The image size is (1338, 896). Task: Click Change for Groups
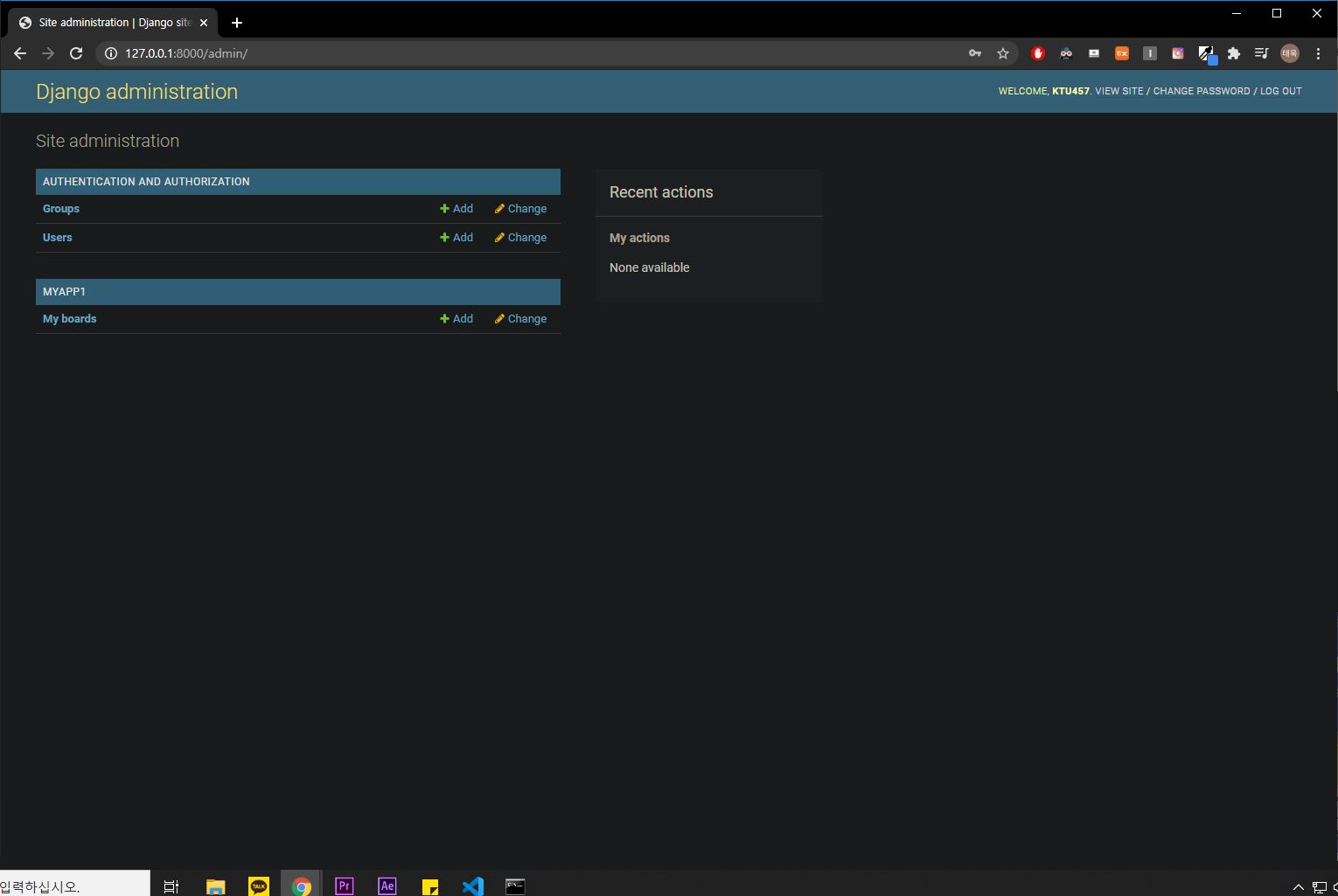[x=520, y=209]
